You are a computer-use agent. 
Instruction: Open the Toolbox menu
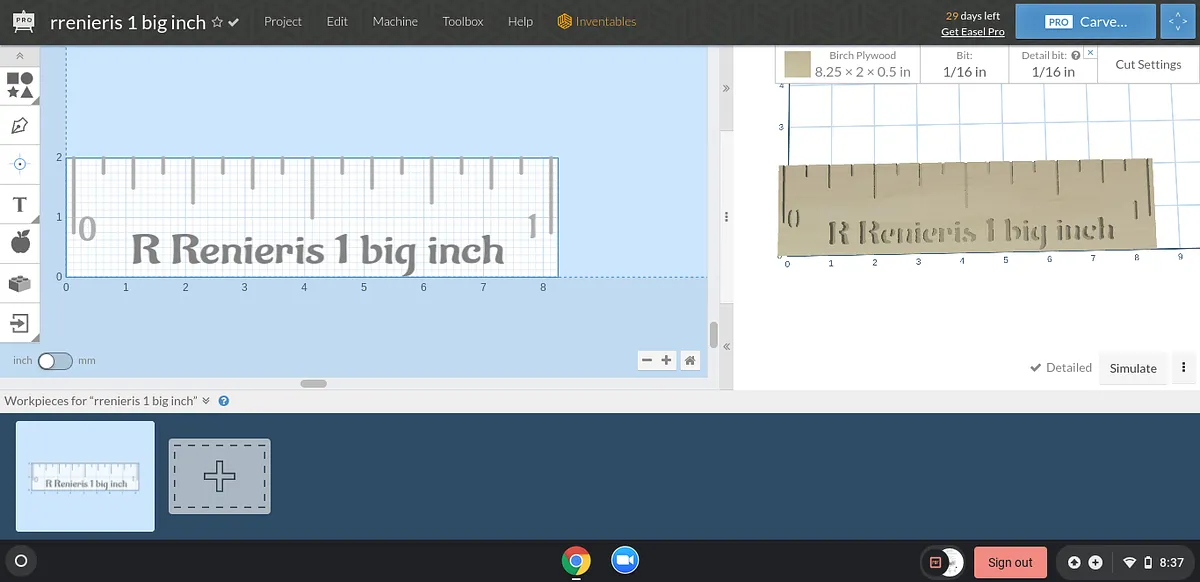[x=463, y=21]
